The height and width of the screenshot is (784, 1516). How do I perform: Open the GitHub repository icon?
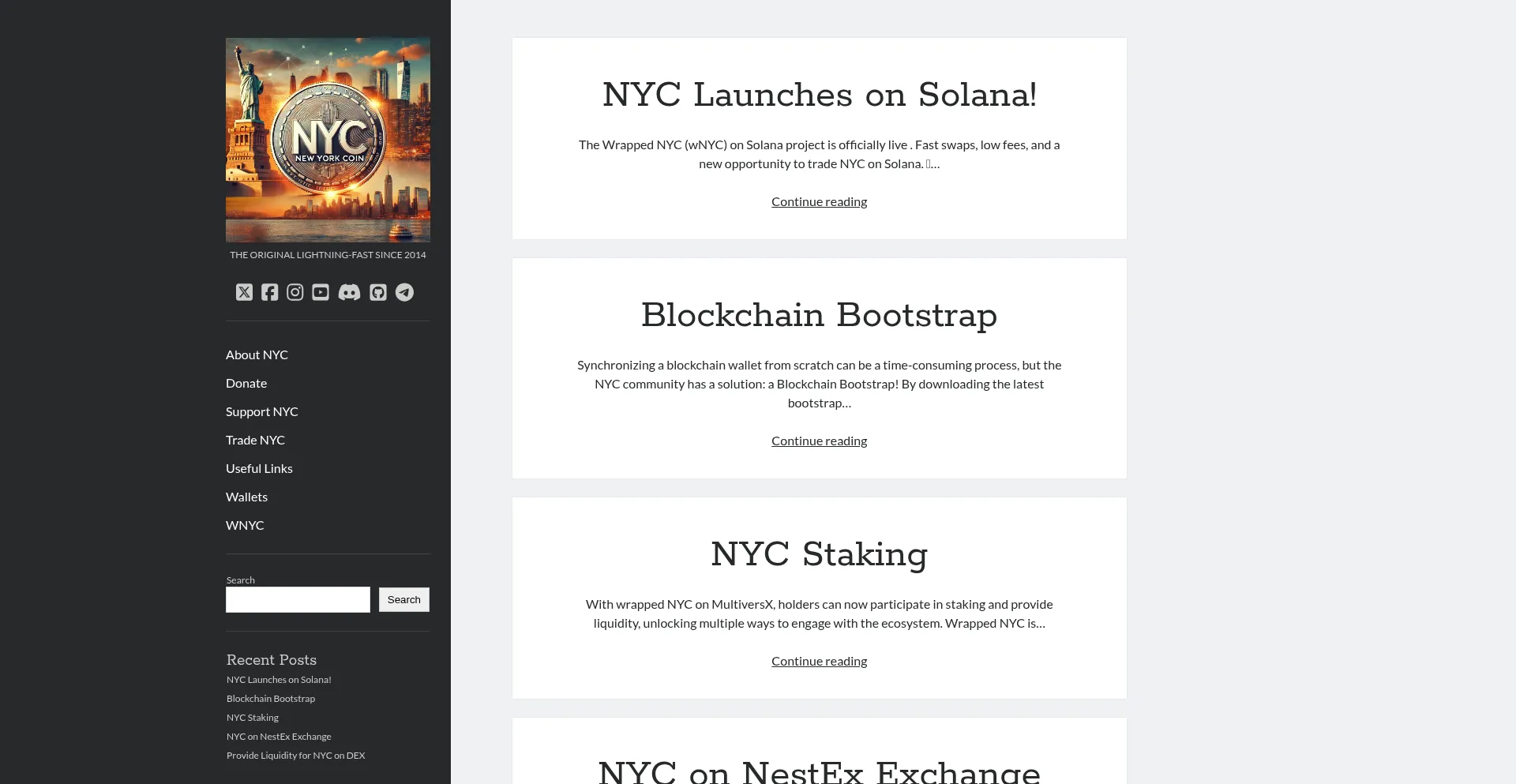[x=378, y=292]
